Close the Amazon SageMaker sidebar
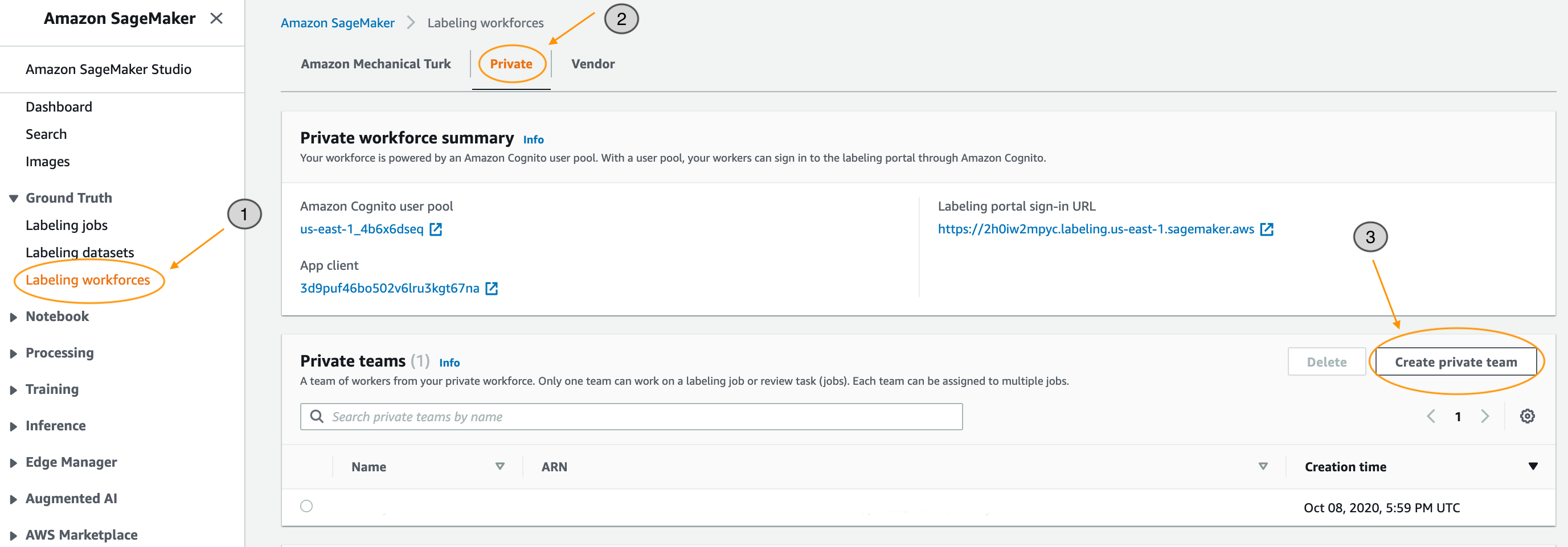 [x=216, y=18]
